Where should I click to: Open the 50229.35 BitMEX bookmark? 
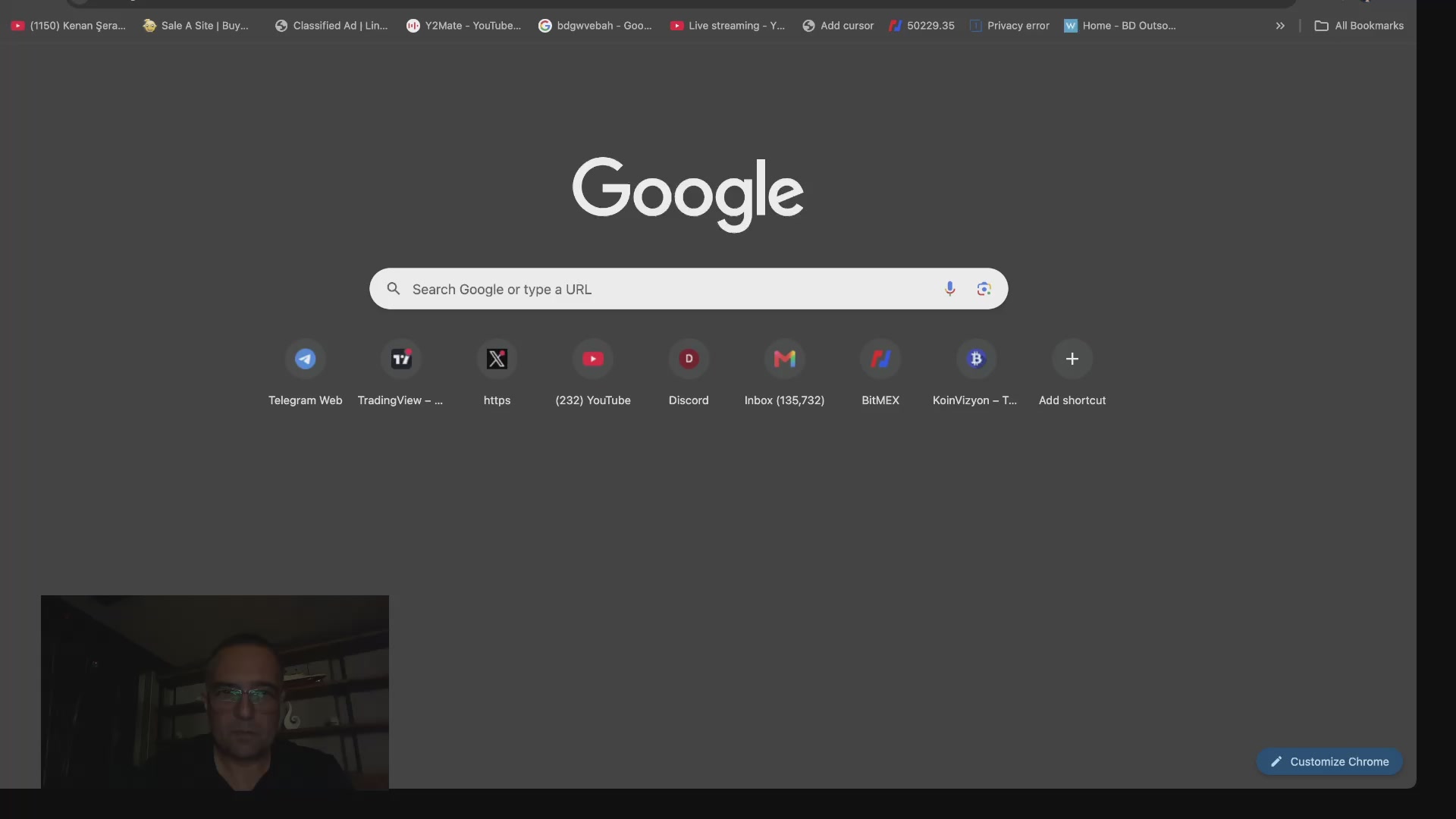(921, 26)
